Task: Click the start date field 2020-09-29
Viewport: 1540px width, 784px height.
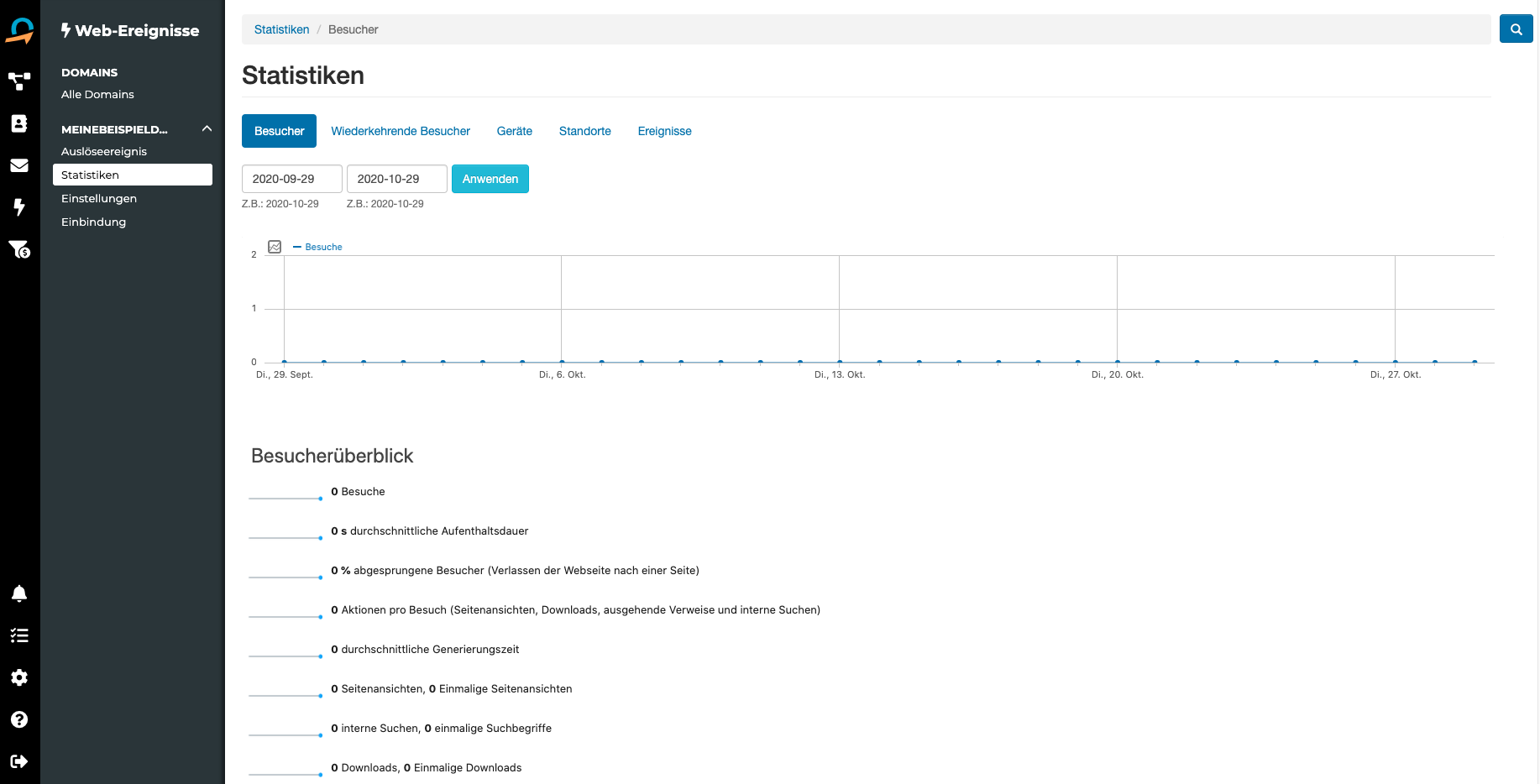Action: 291,179
